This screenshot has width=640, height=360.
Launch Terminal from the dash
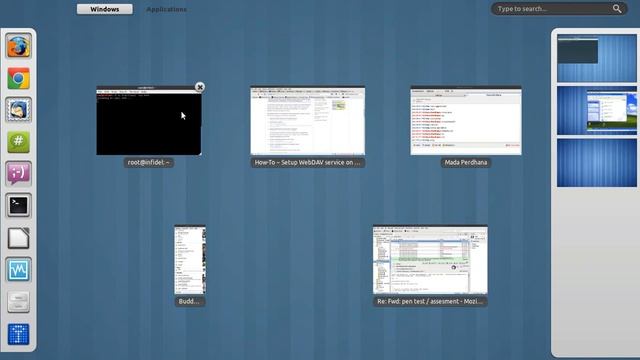pyautogui.click(x=18, y=205)
